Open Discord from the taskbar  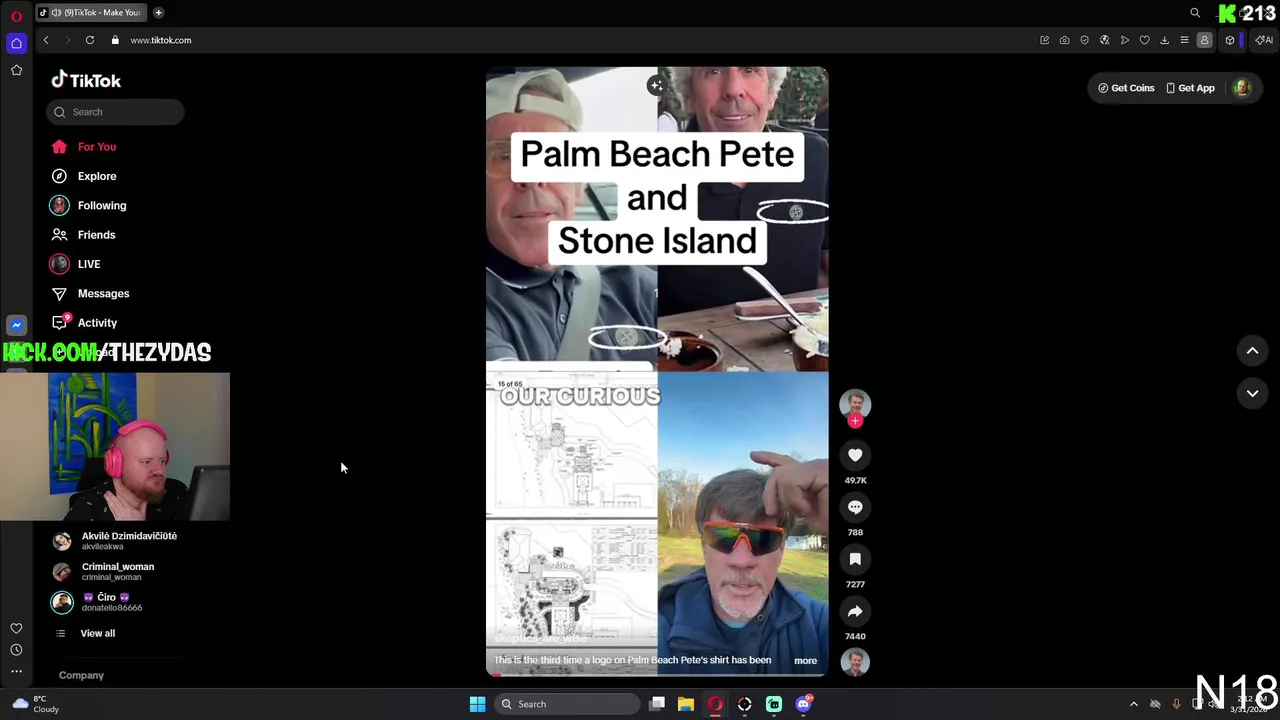(803, 704)
